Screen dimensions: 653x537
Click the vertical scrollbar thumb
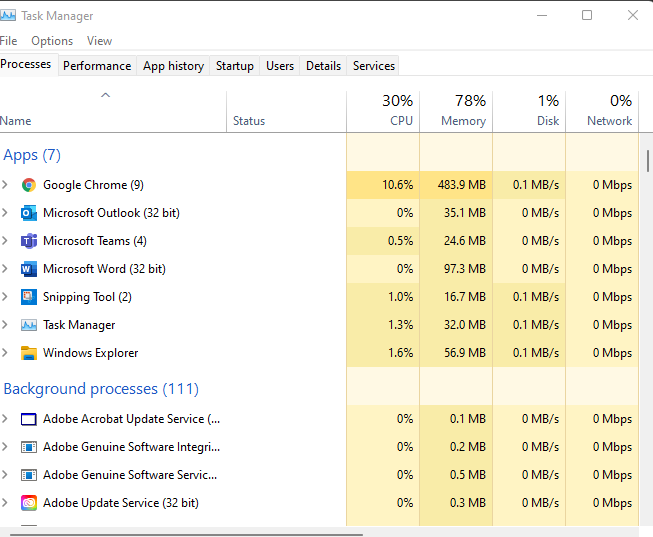pyautogui.click(x=648, y=160)
